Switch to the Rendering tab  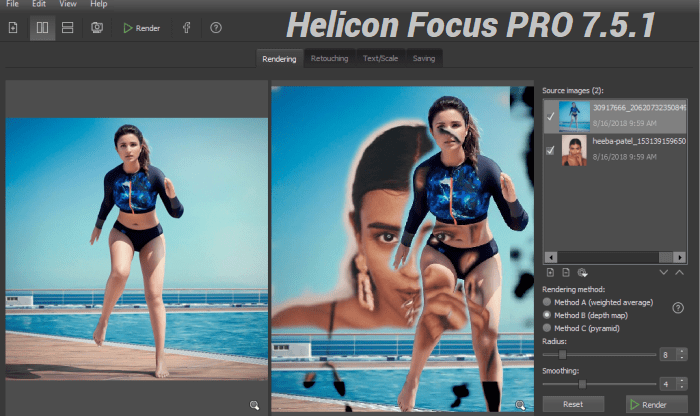click(x=279, y=59)
